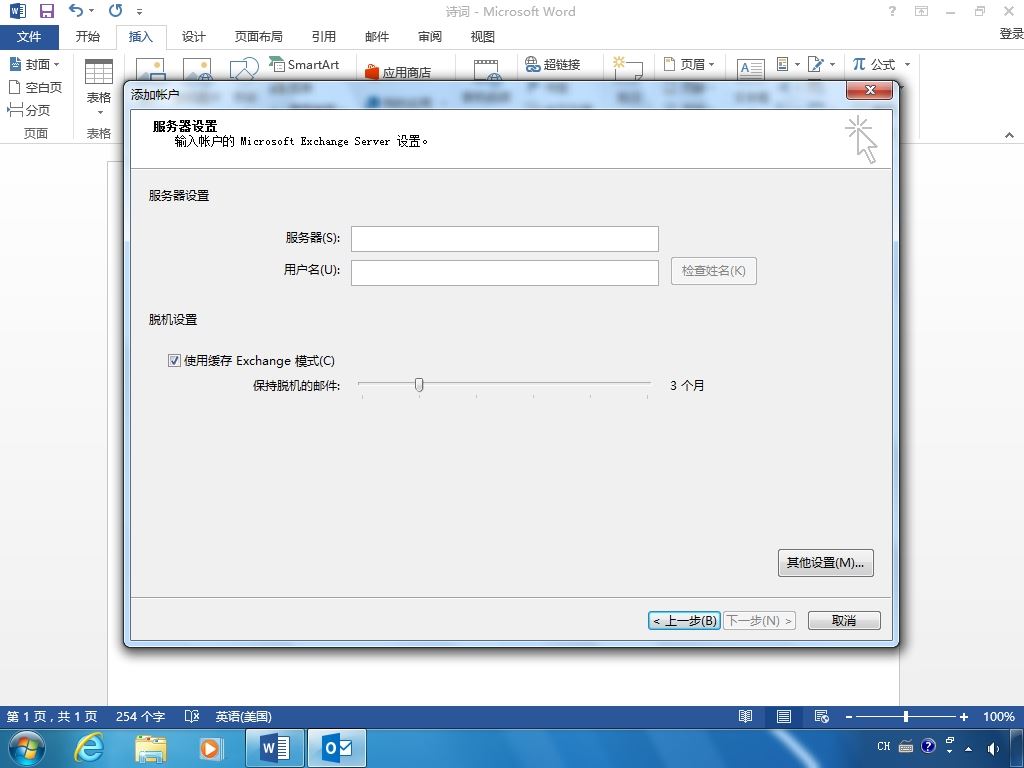Screen dimensions: 1024x768
Task: Click the CH input language indicator
Action: point(884,746)
